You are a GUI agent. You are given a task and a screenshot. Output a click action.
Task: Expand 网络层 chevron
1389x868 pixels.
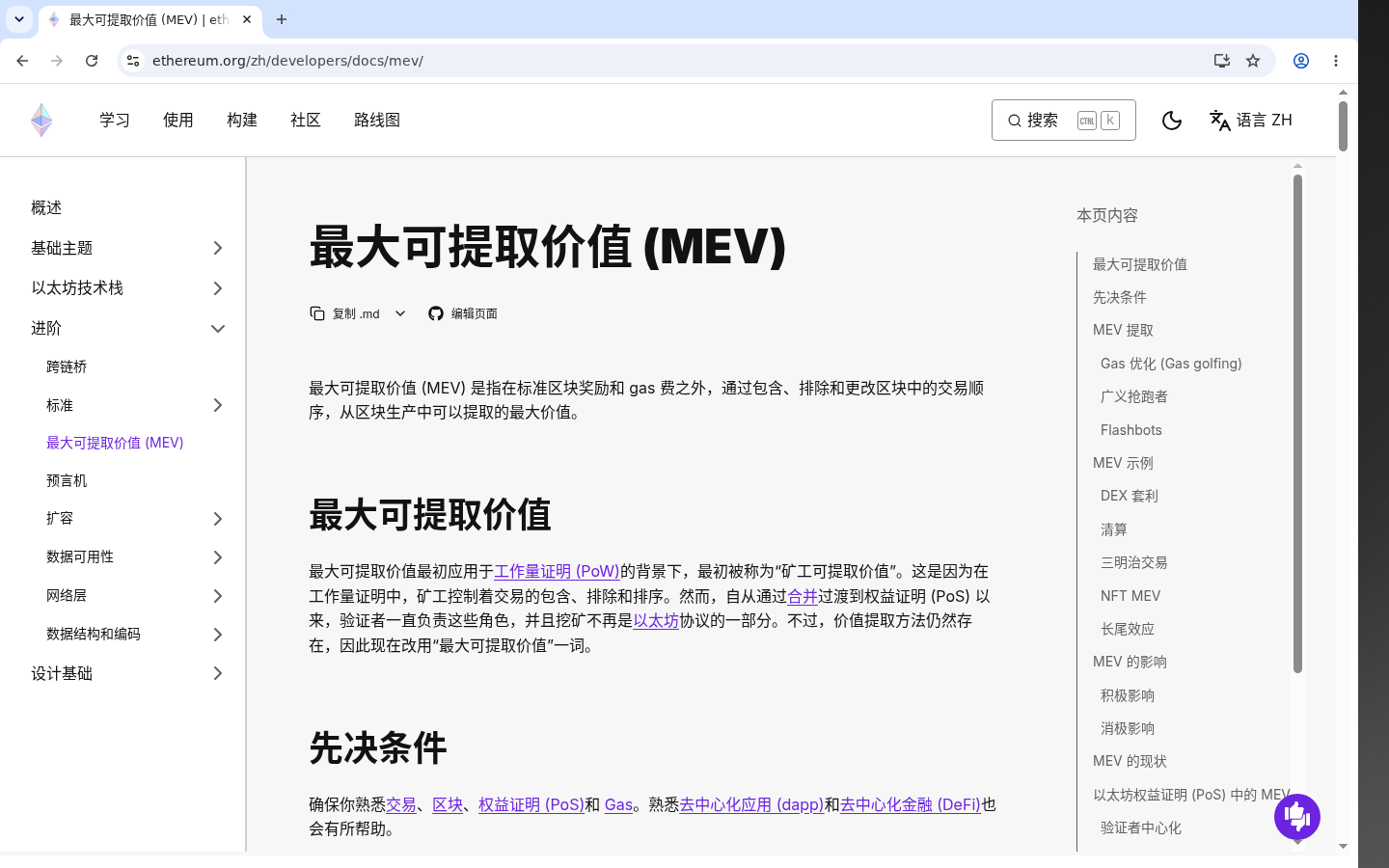[218, 596]
